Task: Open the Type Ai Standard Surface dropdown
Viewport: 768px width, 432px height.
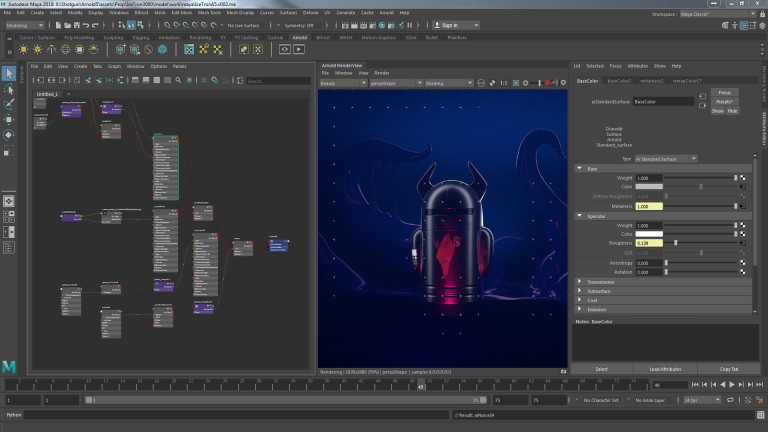Action: coord(666,159)
